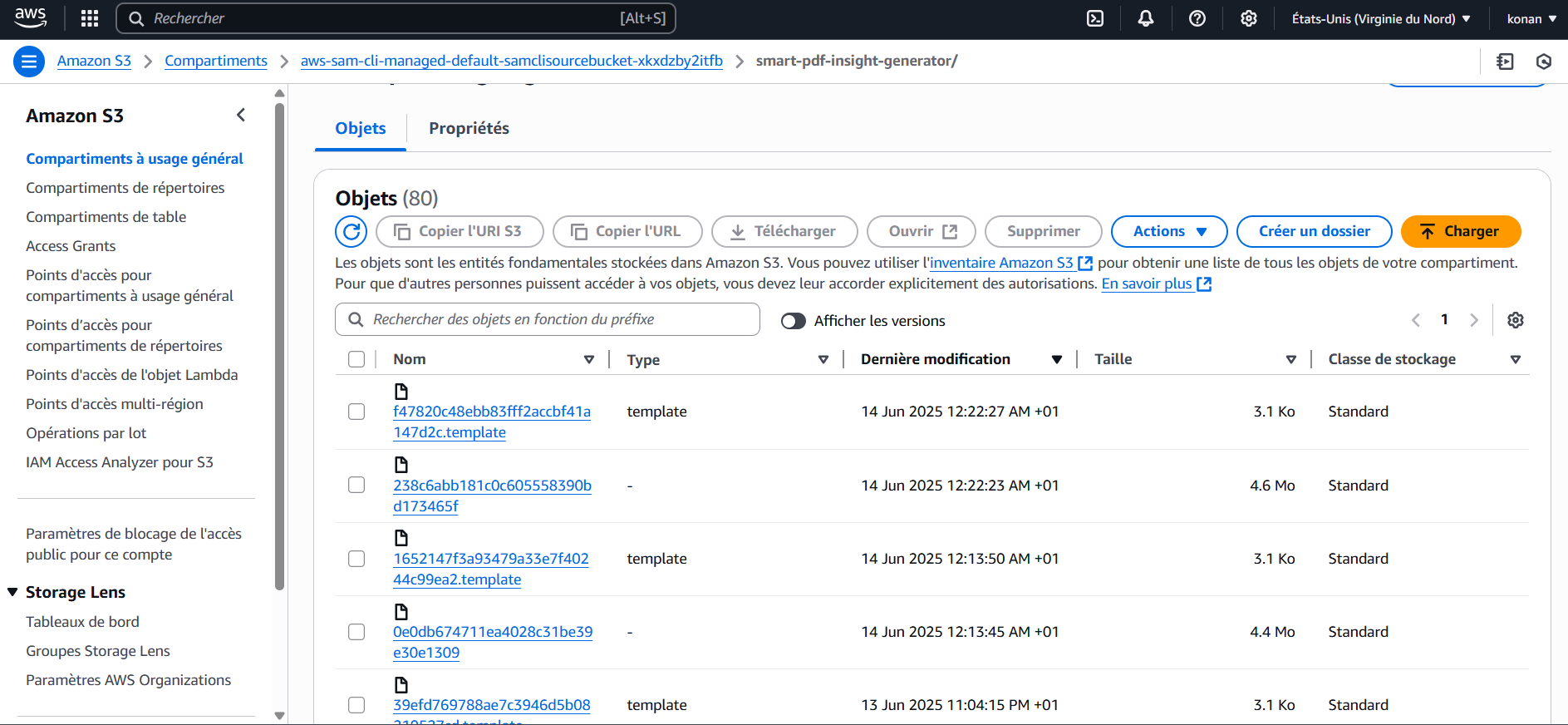The height and width of the screenshot is (725, 1568).
Task: Refresh the objects list
Action: pos(351,231)
